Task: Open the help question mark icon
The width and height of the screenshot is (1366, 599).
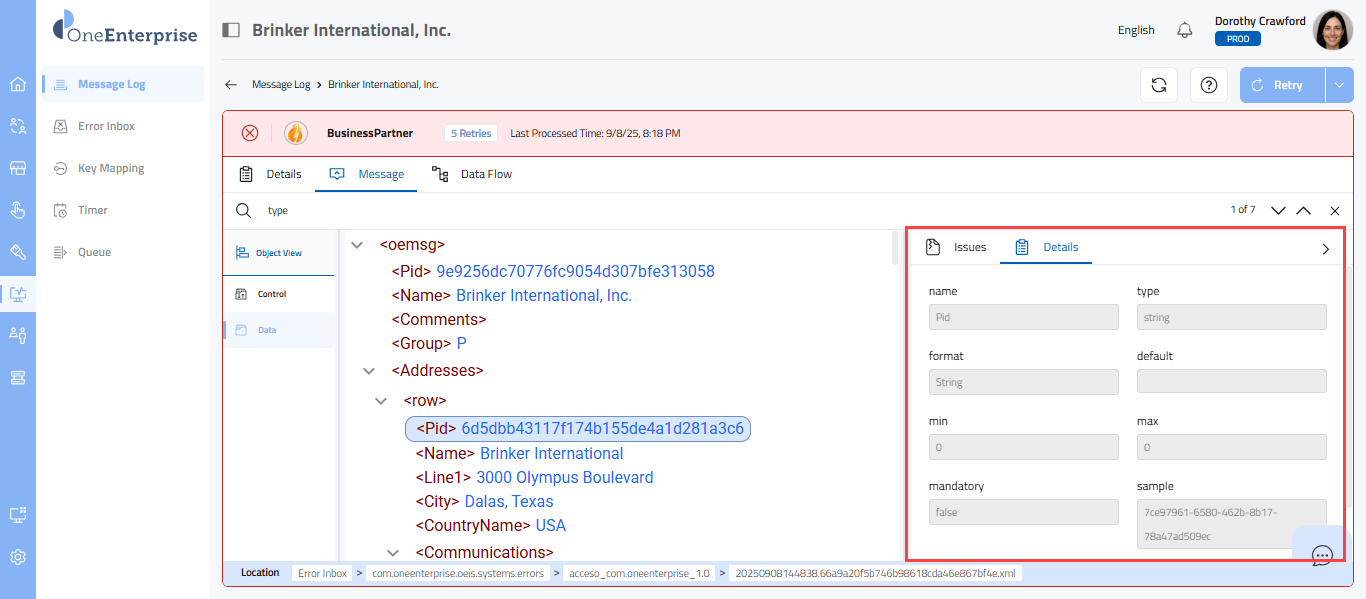Action: 1208,85
